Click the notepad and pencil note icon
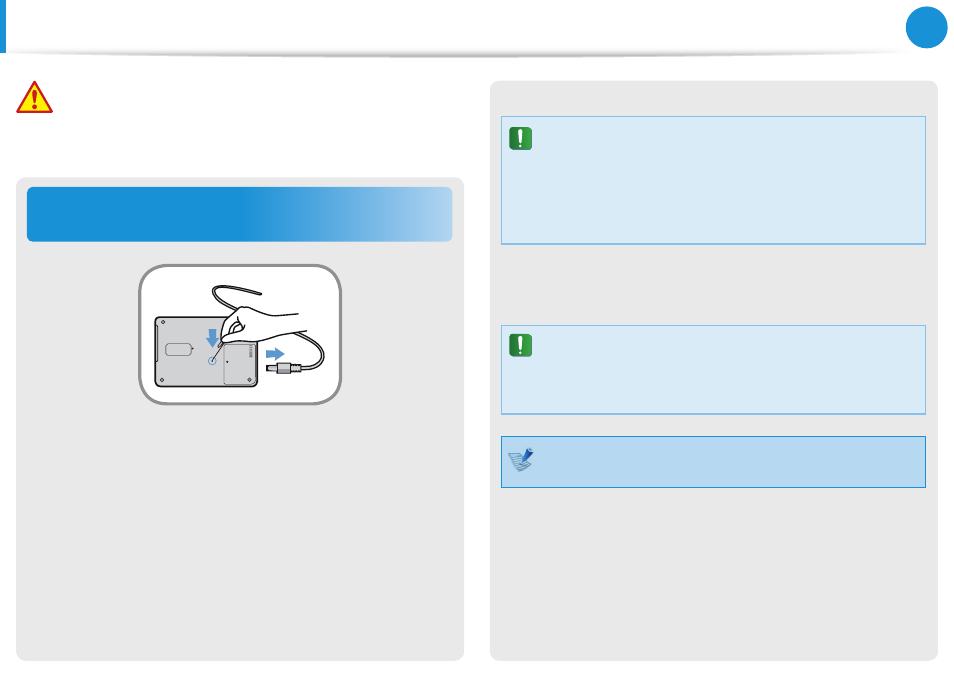 click(x=521, y=460)
